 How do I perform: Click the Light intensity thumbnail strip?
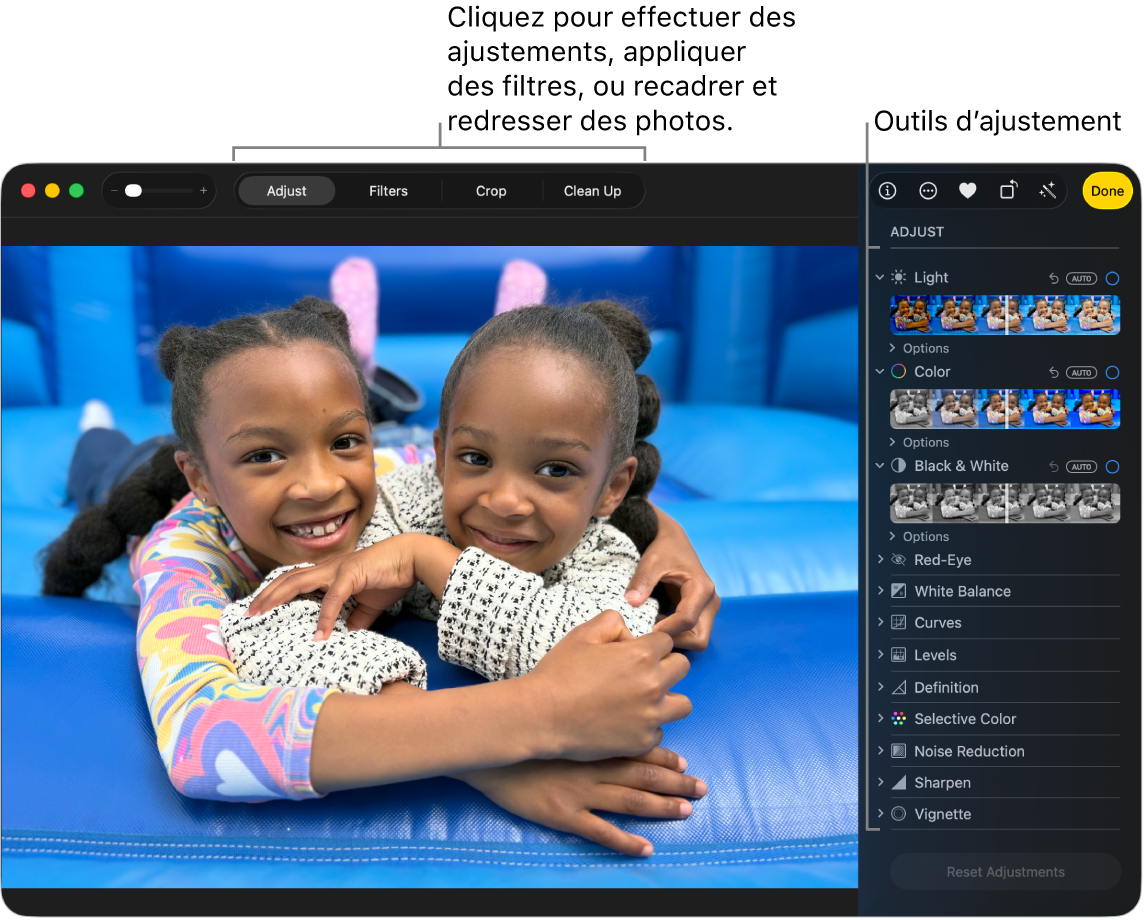(x=1004, y=314)
